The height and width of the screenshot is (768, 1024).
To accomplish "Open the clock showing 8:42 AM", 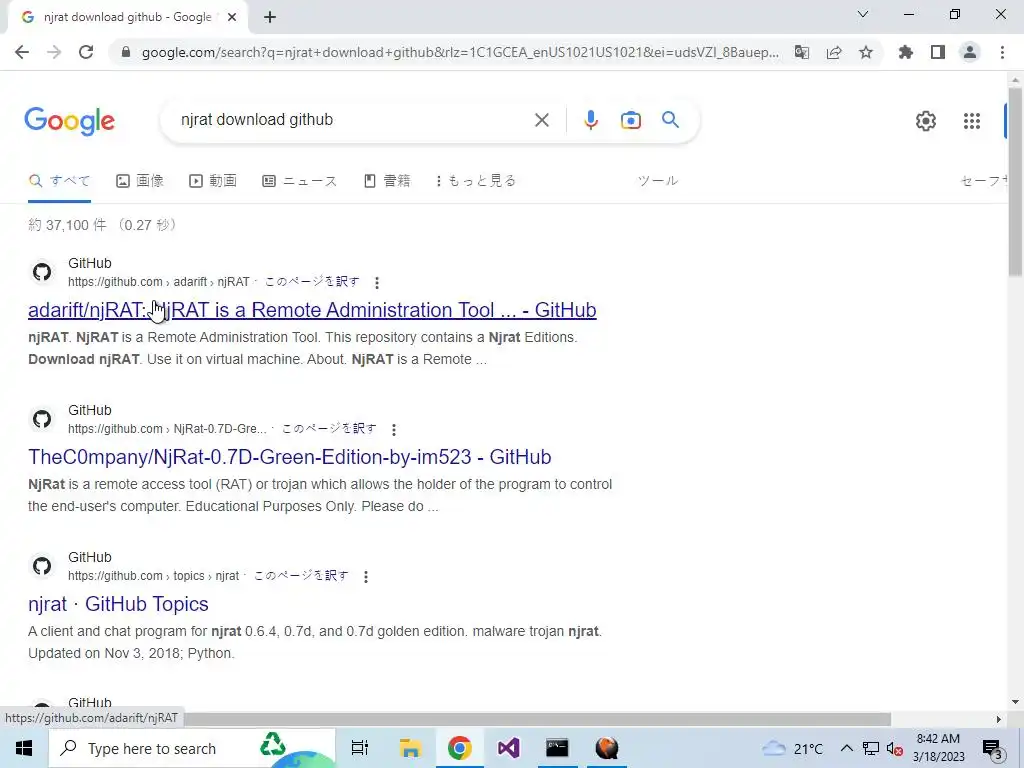I will click(938, 748).
